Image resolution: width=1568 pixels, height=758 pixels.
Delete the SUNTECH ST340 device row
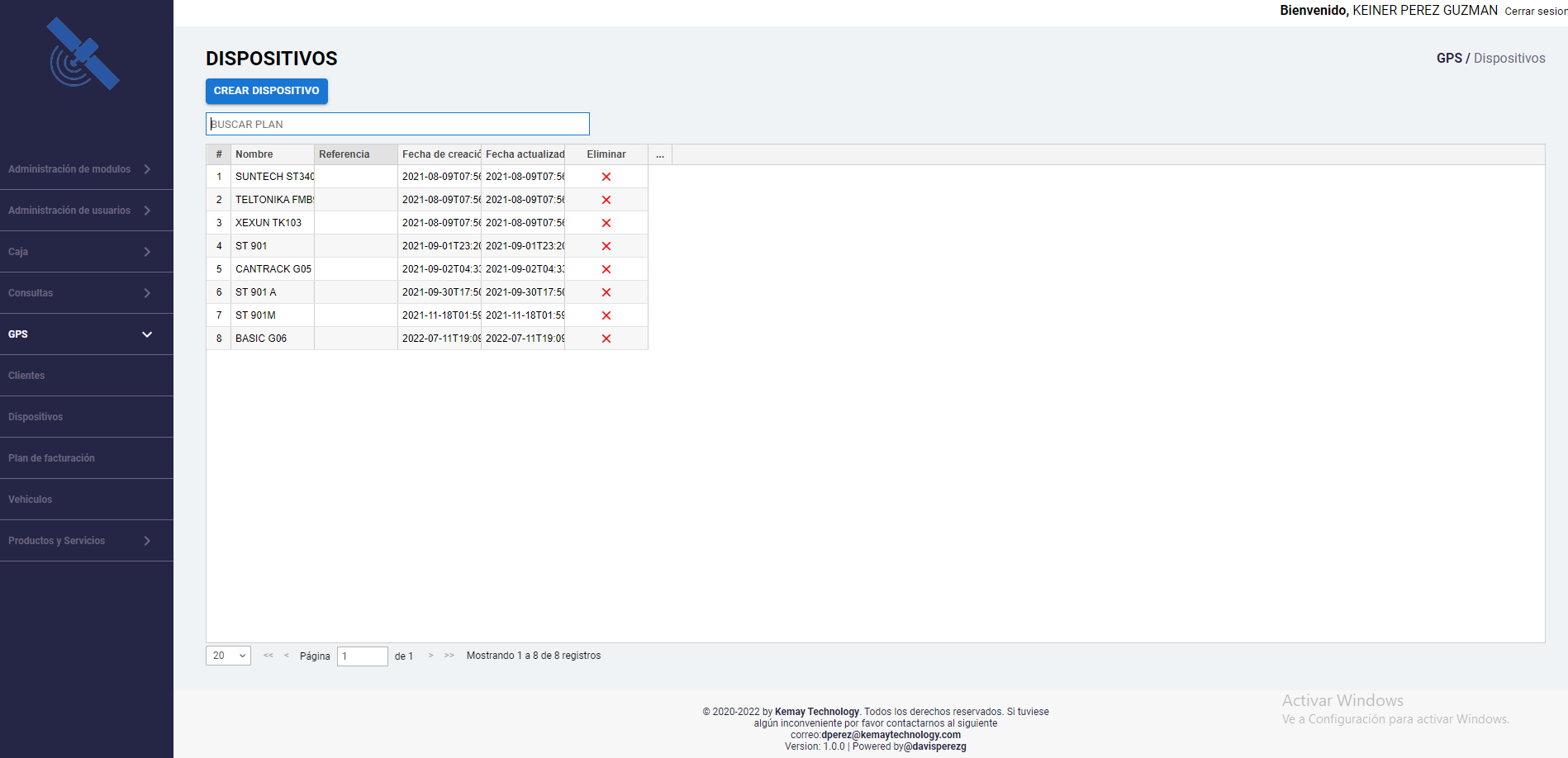click(606, 177)
